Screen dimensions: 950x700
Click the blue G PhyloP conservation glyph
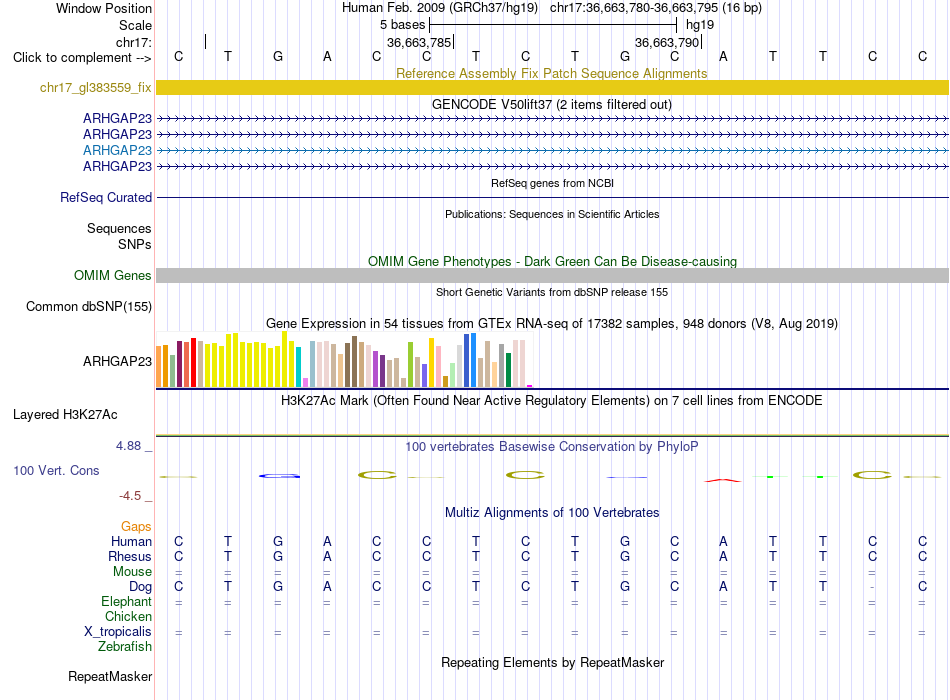coord(279,476)
